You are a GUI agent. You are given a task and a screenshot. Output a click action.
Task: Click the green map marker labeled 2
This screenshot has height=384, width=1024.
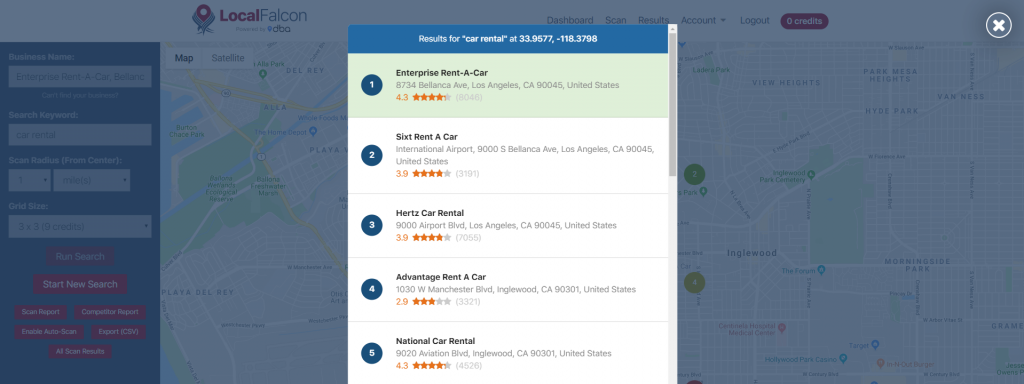click(694, 174)
